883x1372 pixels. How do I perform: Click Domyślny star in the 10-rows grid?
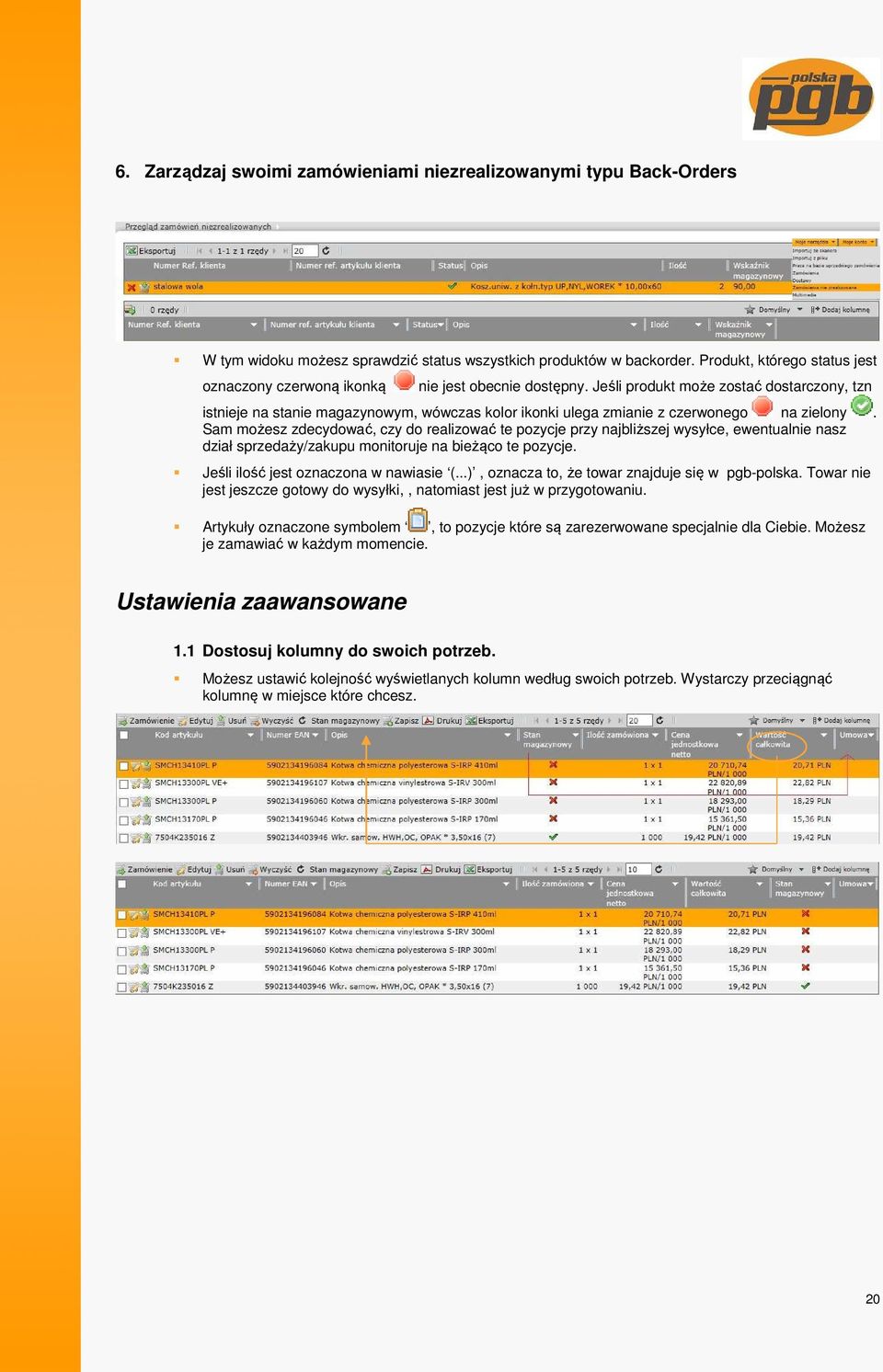click(752, 869)
